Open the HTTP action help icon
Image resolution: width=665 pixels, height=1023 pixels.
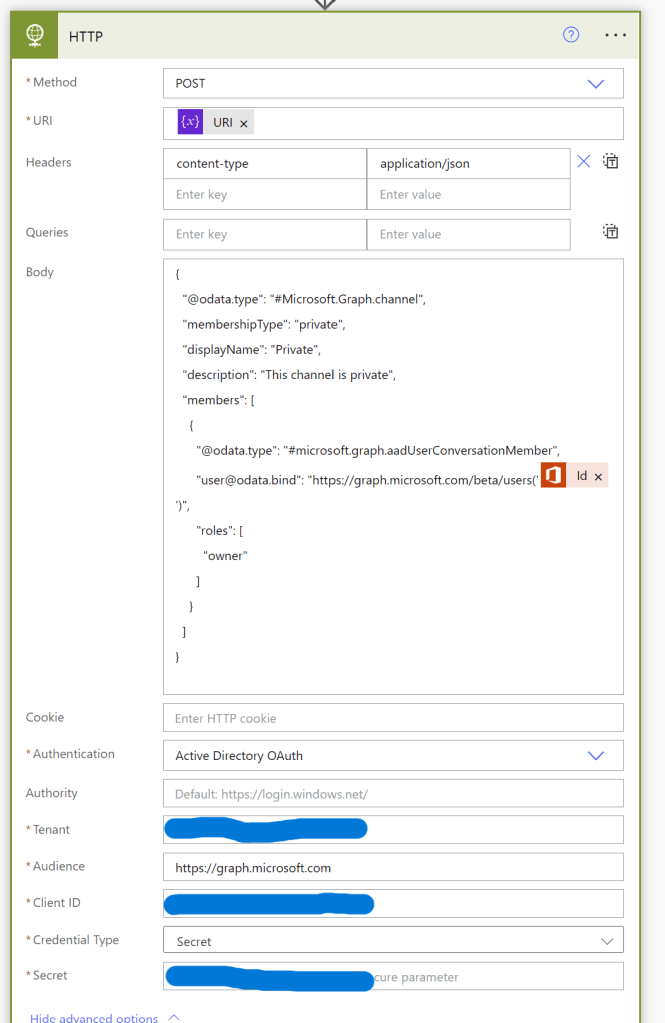[x=571, y=35]
